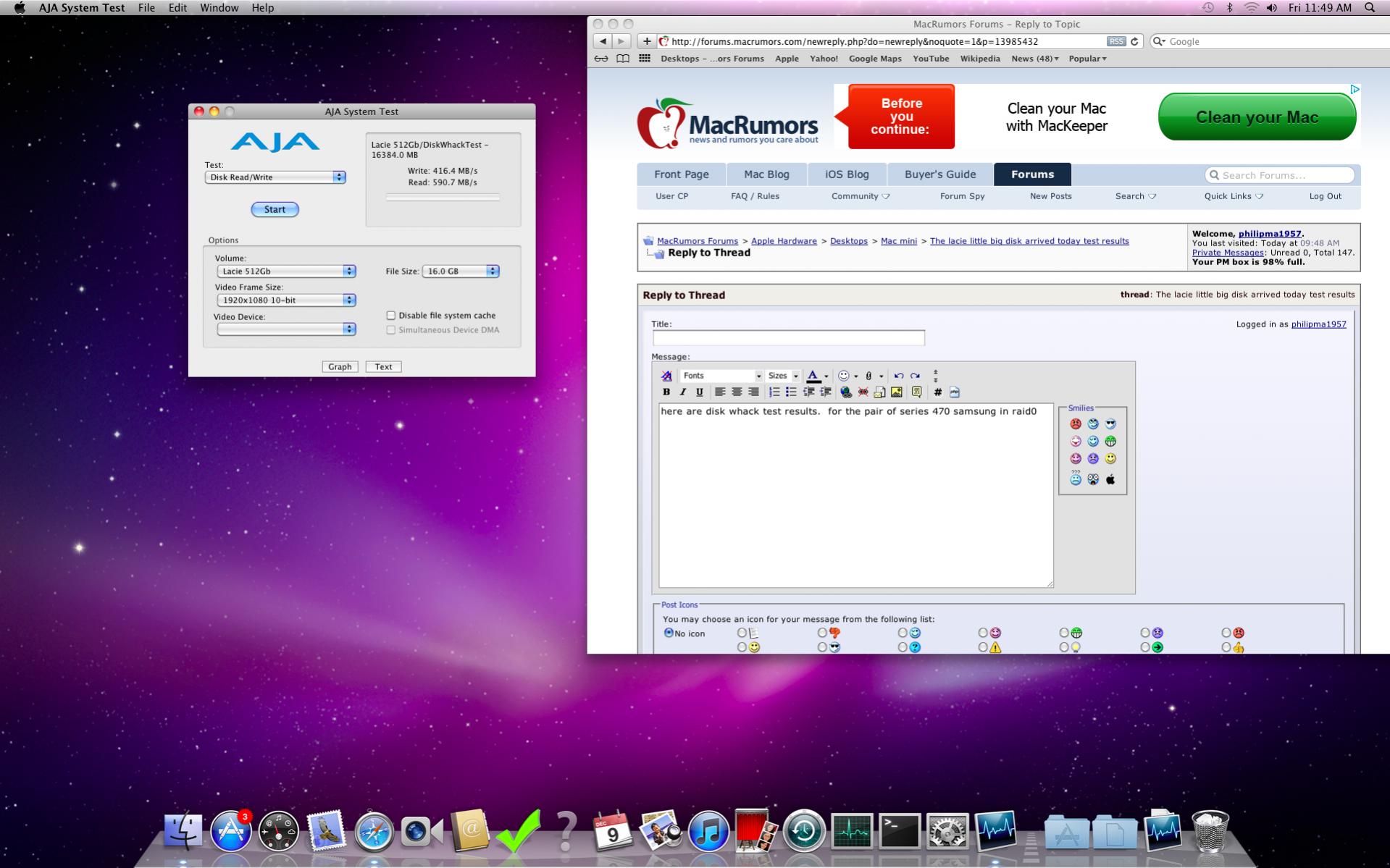Insert an unordered bullet list
1390x868 pixels.
coord(791,392)
